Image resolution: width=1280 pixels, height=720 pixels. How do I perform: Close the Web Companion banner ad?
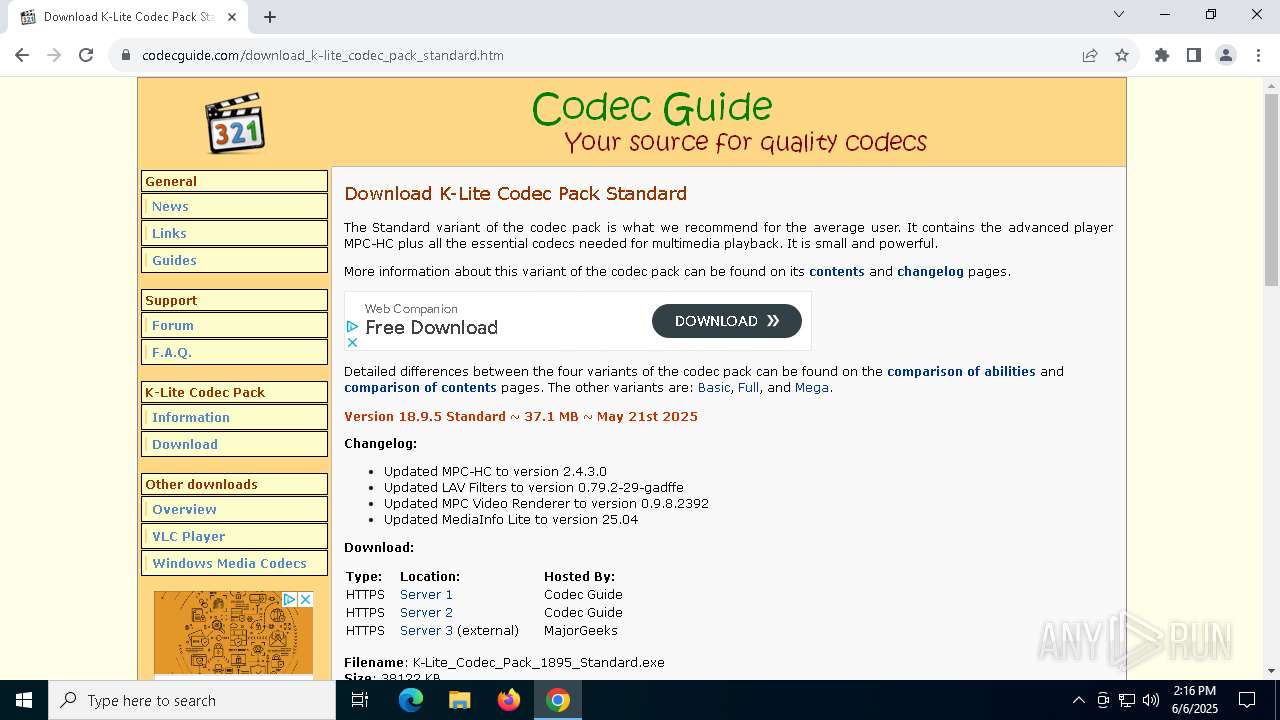[352, 342]
